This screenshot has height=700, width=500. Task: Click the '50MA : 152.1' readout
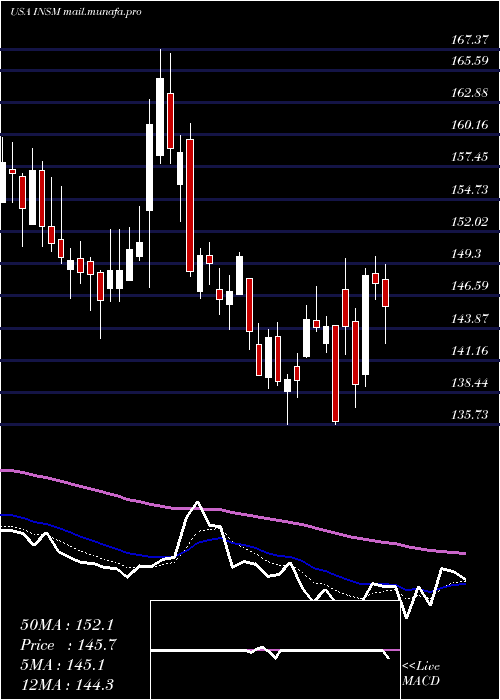(x=69, y=625)
